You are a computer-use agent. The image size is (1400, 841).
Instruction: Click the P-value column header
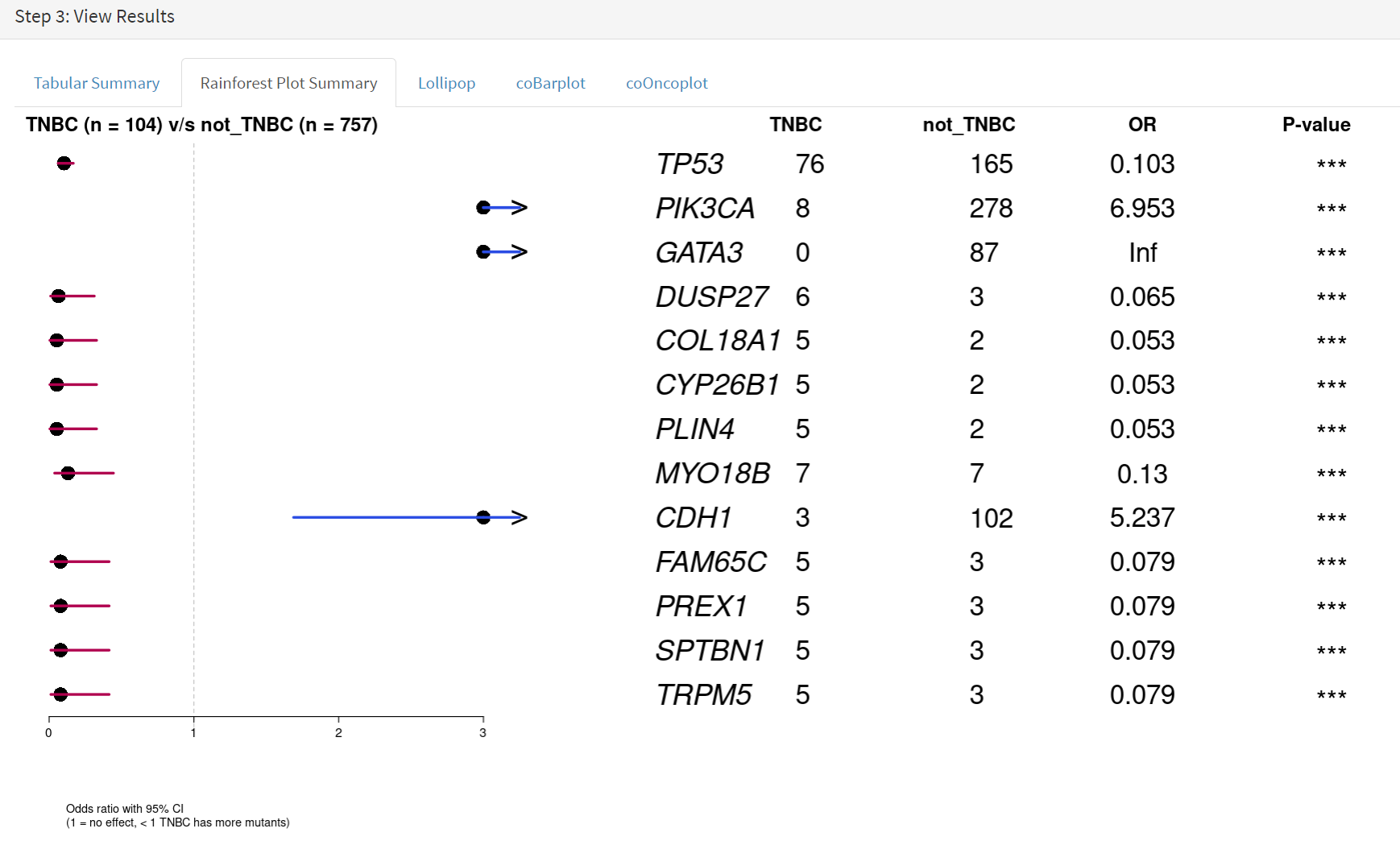(x=1316, y=125)
